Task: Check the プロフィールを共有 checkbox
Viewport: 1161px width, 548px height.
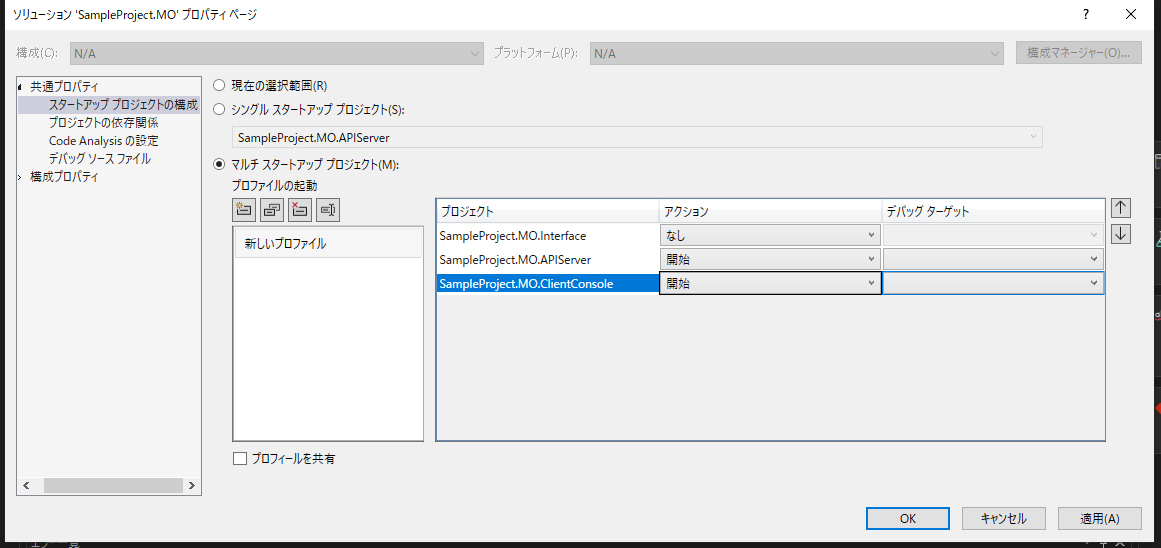Action: pyautogui.click(x=240, y=458)
